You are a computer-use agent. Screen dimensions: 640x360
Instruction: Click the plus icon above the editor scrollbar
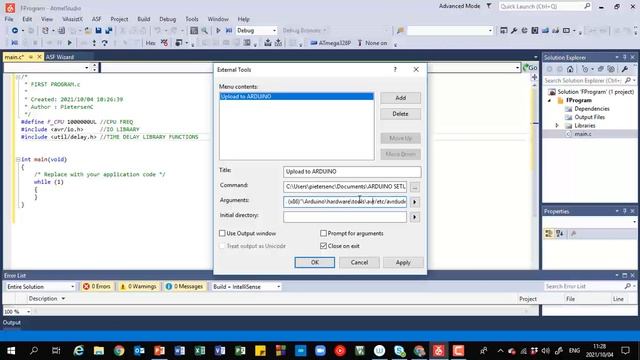click(534, 77)
